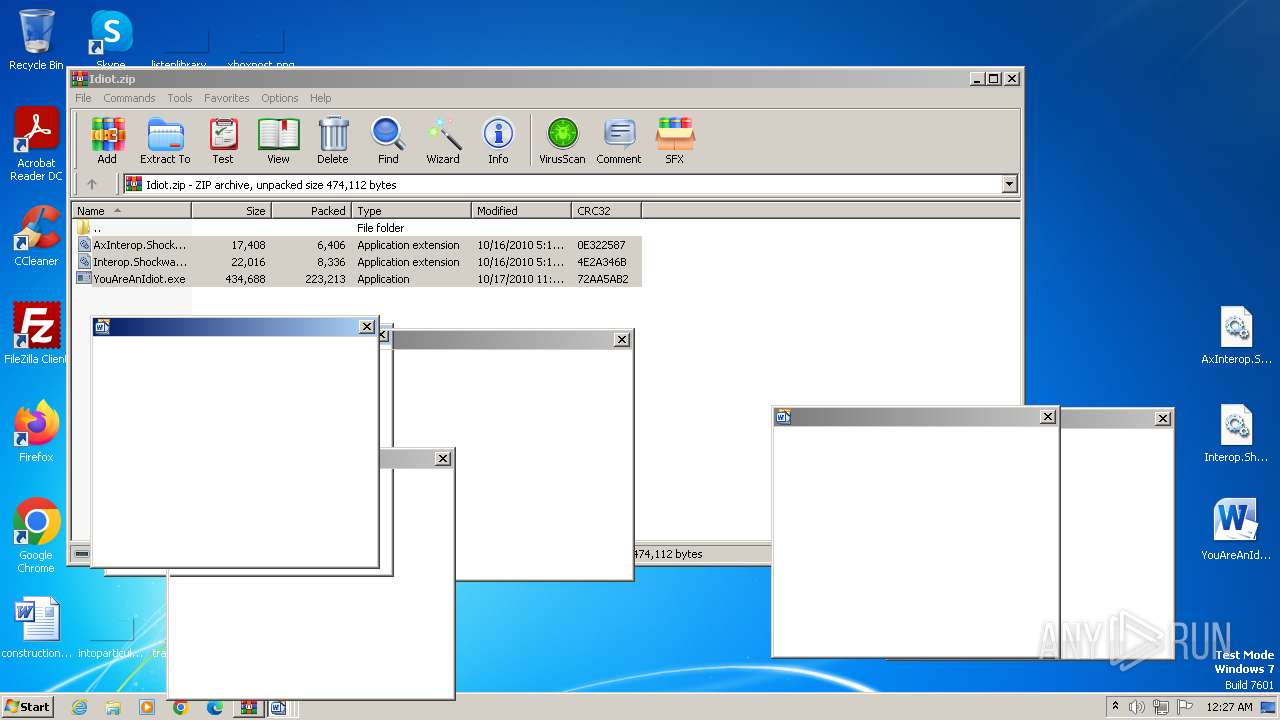This screenshot has width=1280, height=720.
Task: Select the parent folder '..' row
Action: [x=357, y=228]
